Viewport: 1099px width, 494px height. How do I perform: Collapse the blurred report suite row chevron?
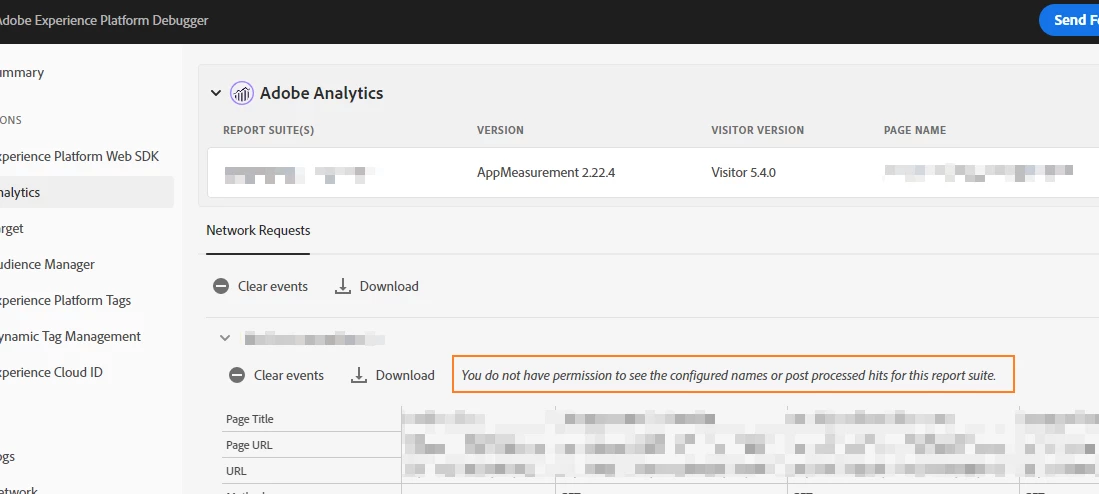coord(225,338)
